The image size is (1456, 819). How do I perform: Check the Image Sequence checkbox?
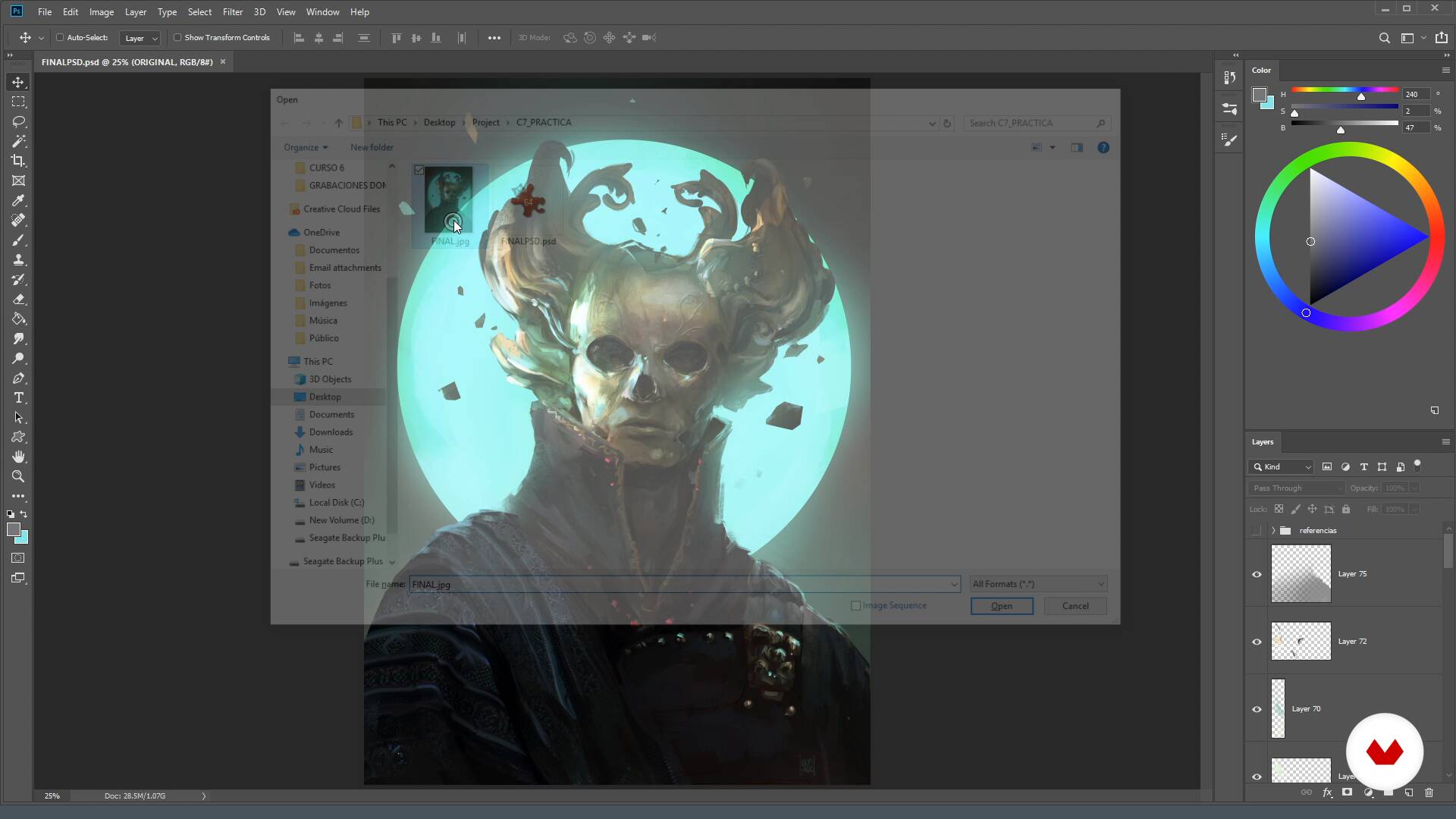click(x=856, y=606)
